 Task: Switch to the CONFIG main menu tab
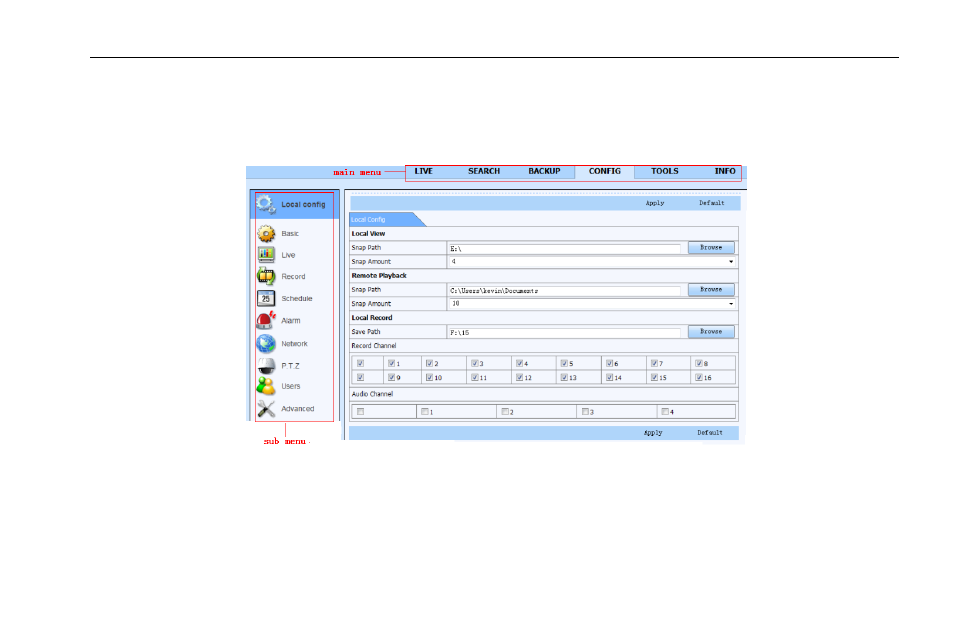coord(604,171)
